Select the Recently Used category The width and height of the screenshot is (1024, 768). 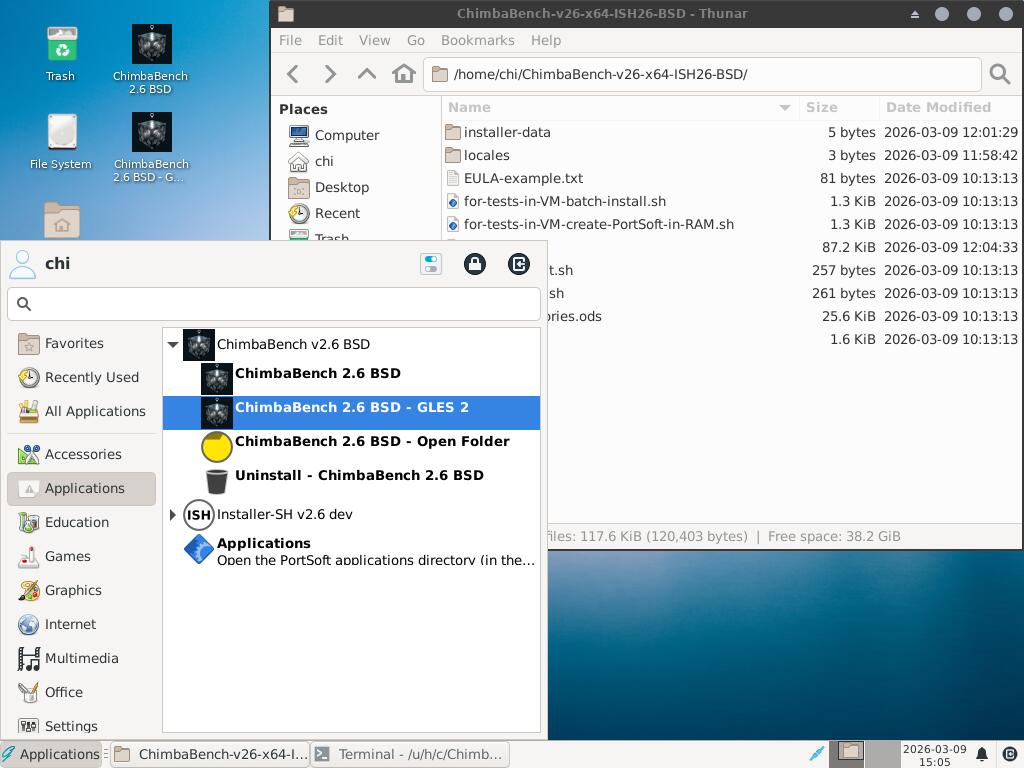coord(82,377)
